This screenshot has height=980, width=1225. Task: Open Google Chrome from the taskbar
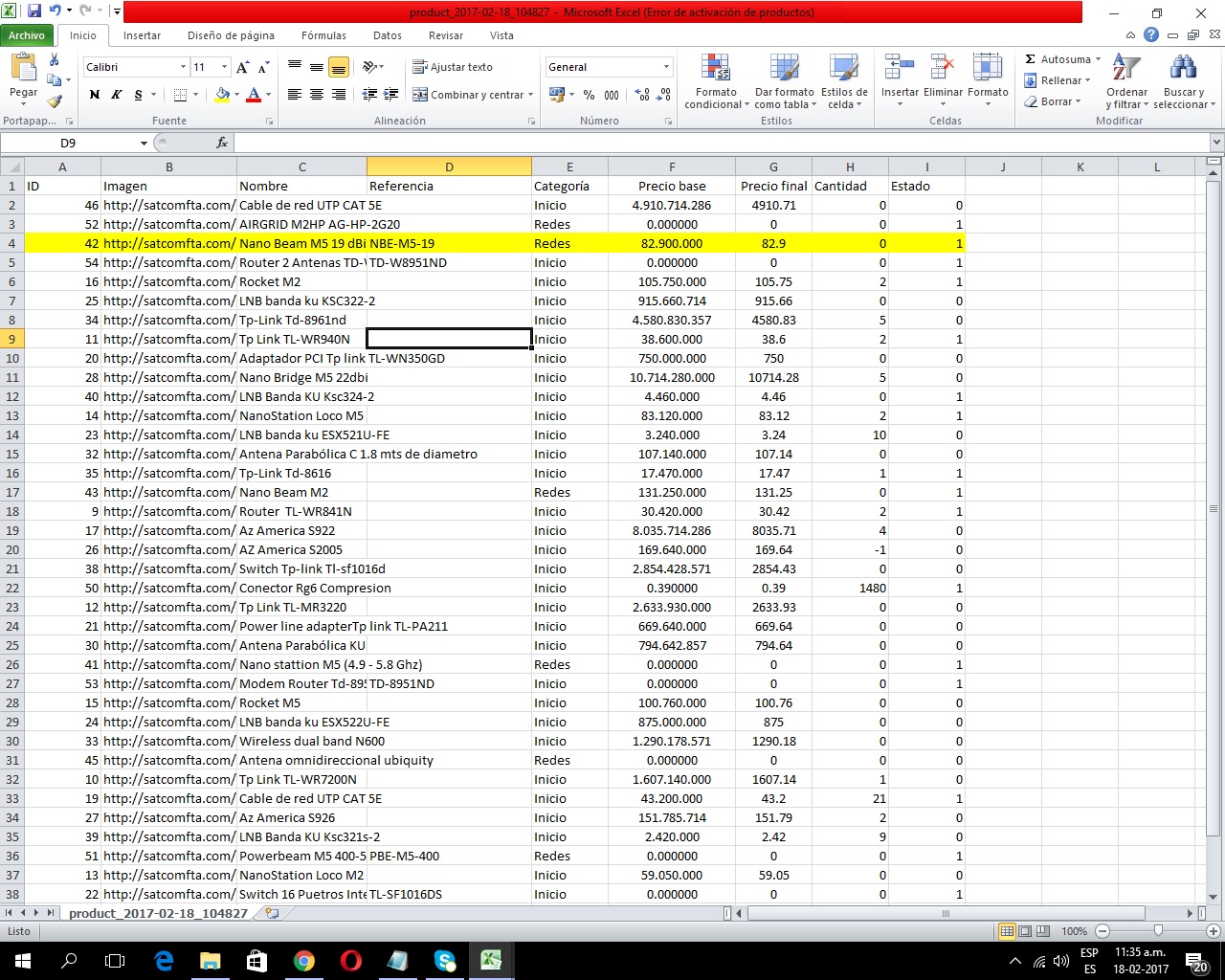click(x=304, y=961)
